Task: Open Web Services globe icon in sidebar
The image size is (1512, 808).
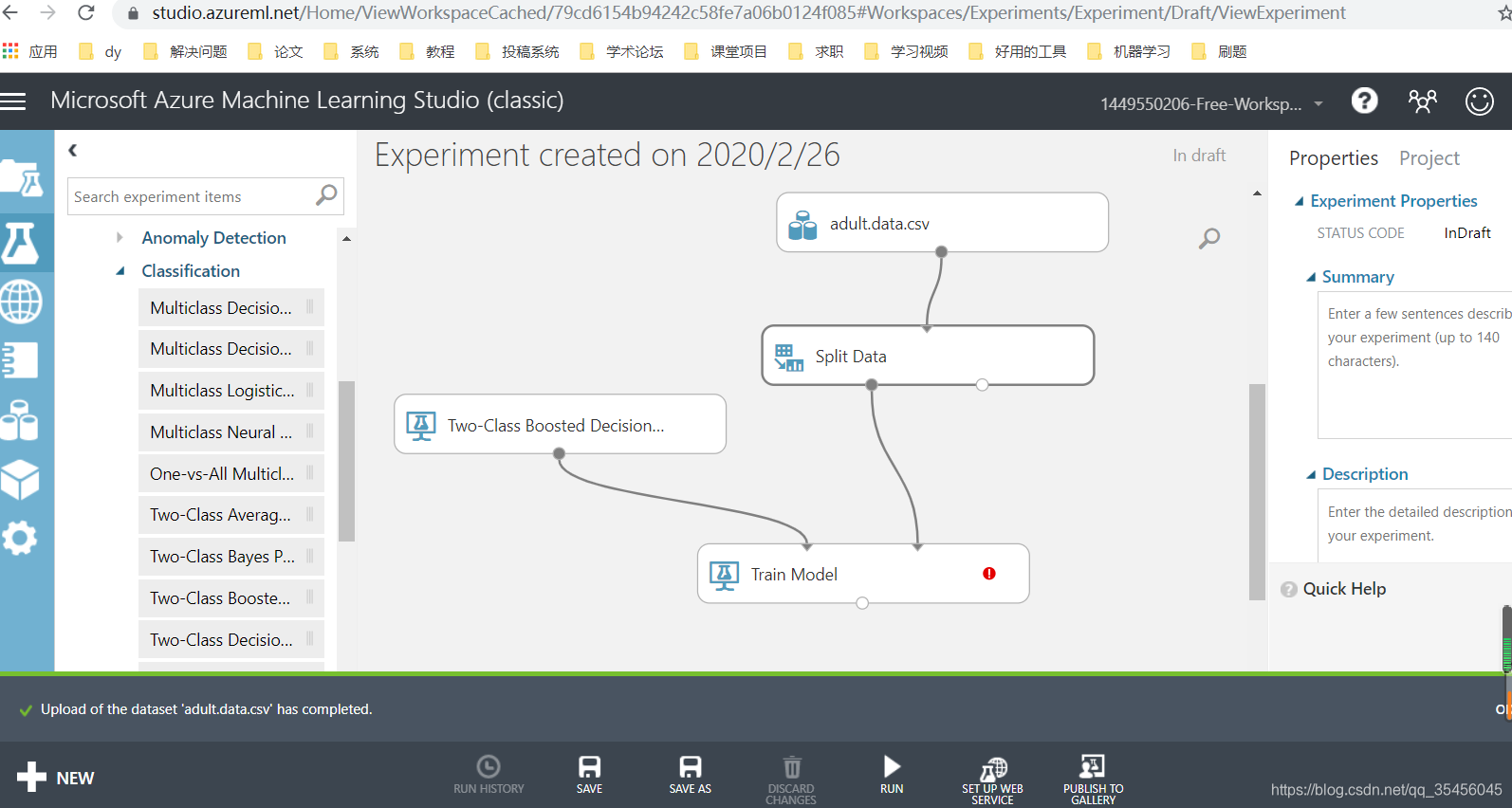Action: pyautogui.click(x=21, y=303)
